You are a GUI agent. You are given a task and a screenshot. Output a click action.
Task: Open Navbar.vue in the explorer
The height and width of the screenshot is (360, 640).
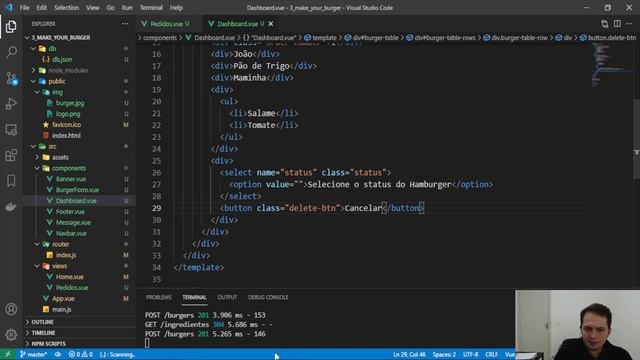(71, 233)
